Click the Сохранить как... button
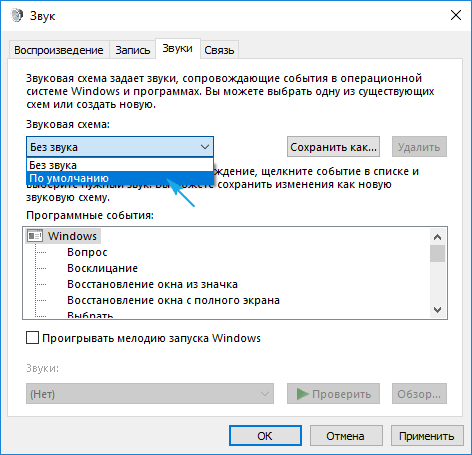 (x=333, y=147)
